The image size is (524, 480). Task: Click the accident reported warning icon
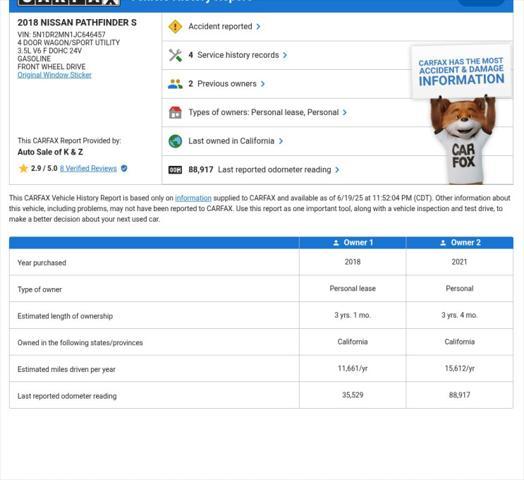(x=175, y=27)
